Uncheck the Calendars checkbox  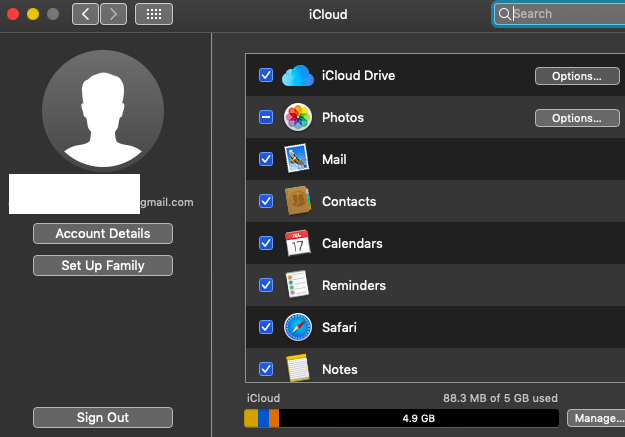point(266,243)
